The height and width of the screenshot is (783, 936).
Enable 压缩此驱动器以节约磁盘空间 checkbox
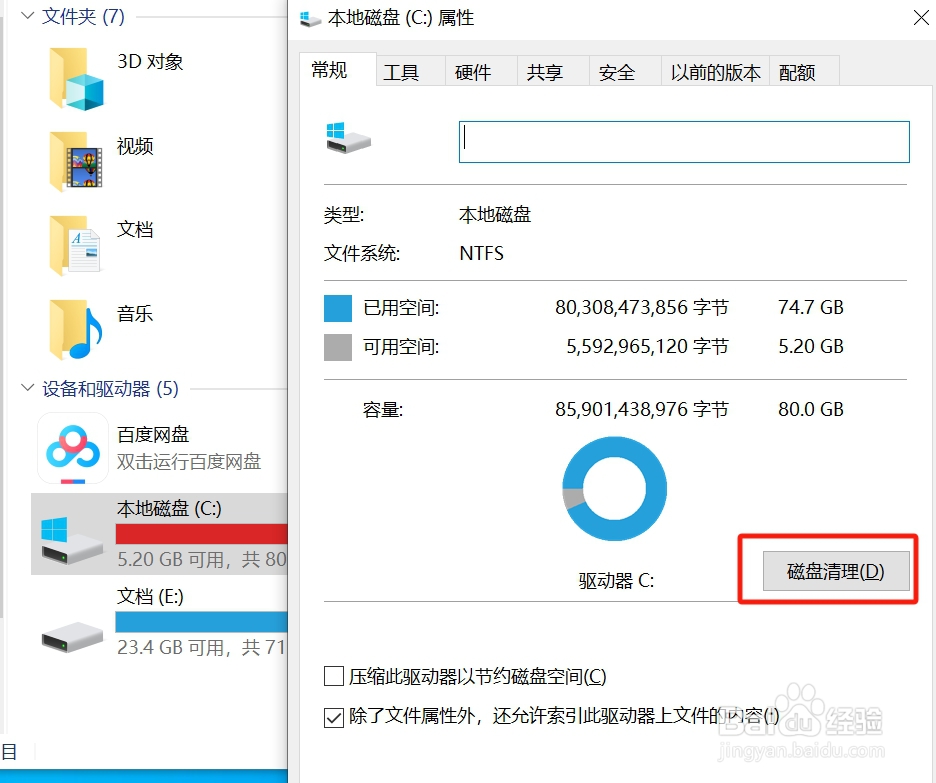[x=334, y=676]
